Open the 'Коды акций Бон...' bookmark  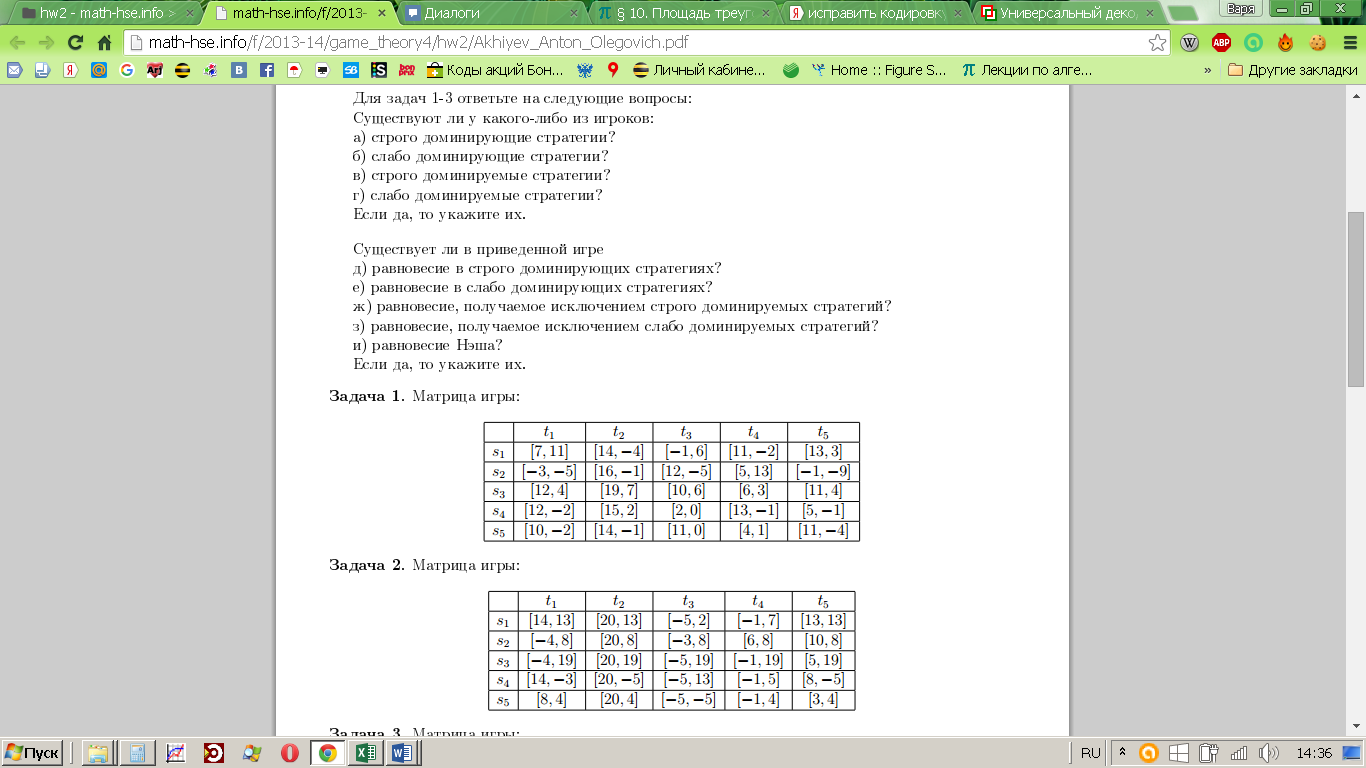[x=496, y=70]
